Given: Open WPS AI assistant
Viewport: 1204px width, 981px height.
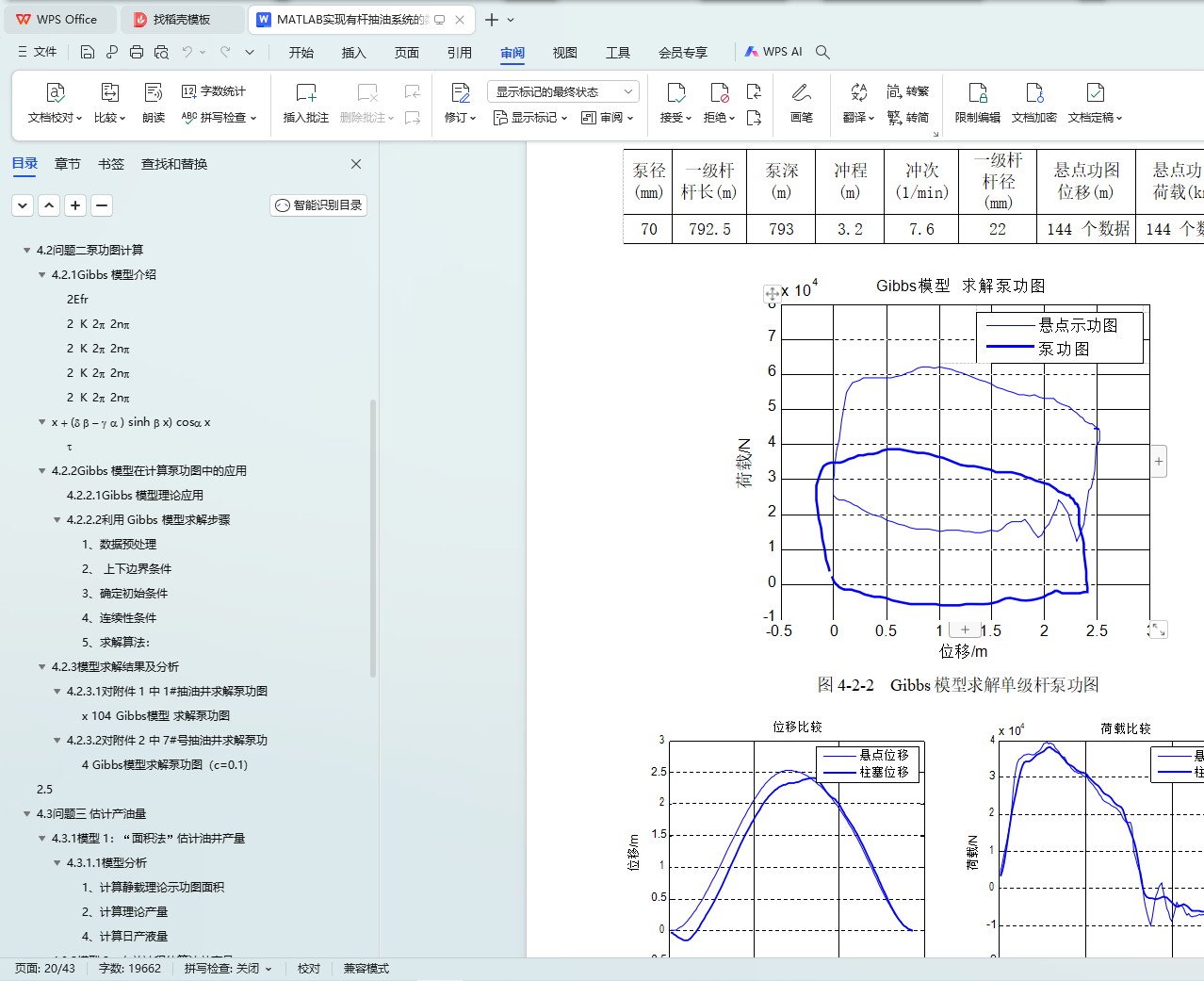Looking at the screenshot, I should click(x=773, y=52).
